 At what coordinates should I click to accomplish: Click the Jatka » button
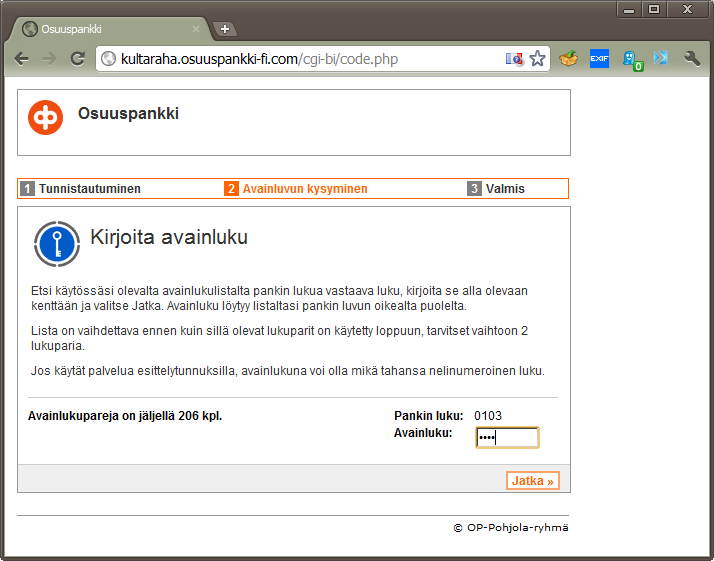point(533,481)
